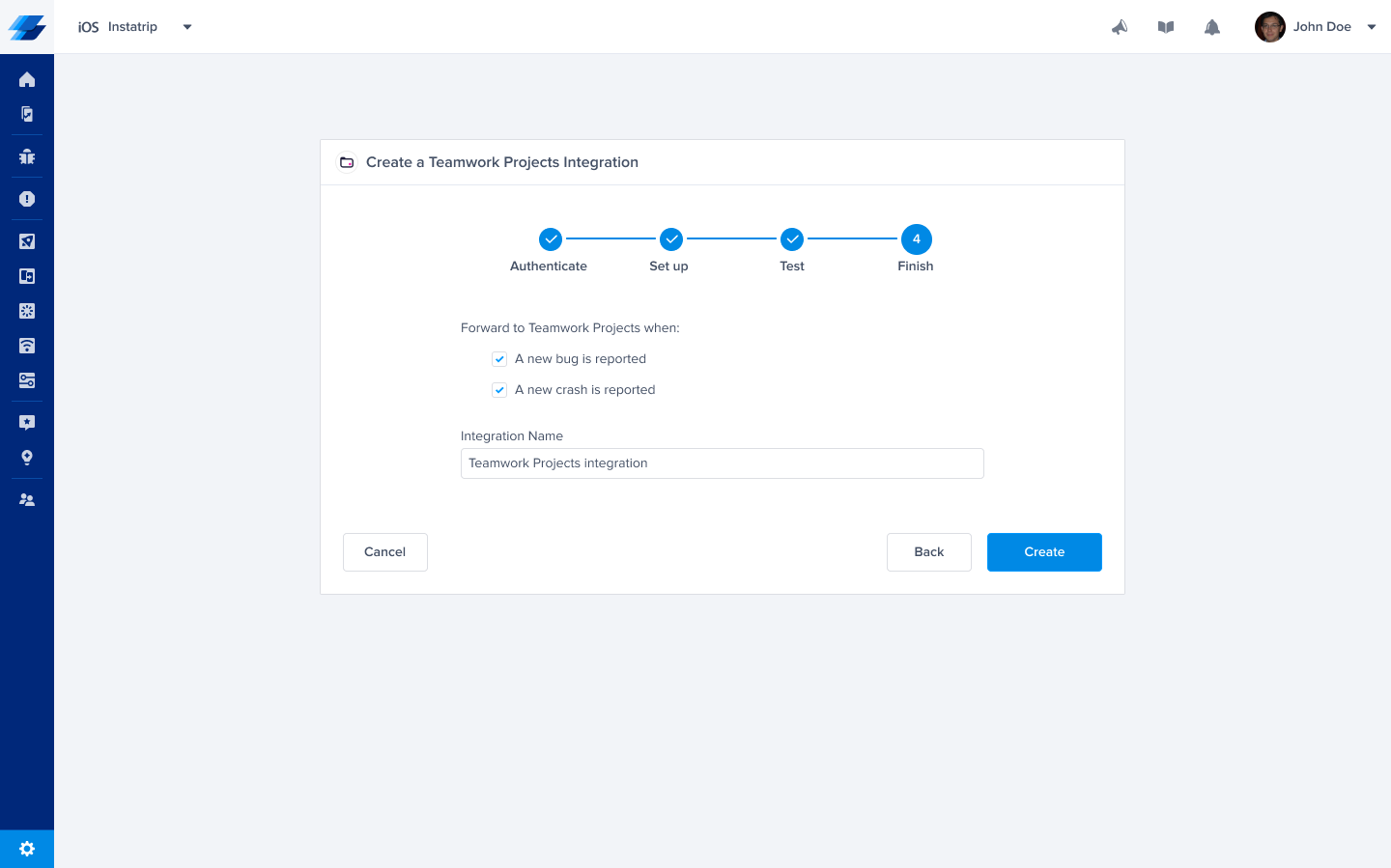Toggle 'A new bug is reported' checkbox
This screenshot has height=868, width=1391.
(499, 359)
